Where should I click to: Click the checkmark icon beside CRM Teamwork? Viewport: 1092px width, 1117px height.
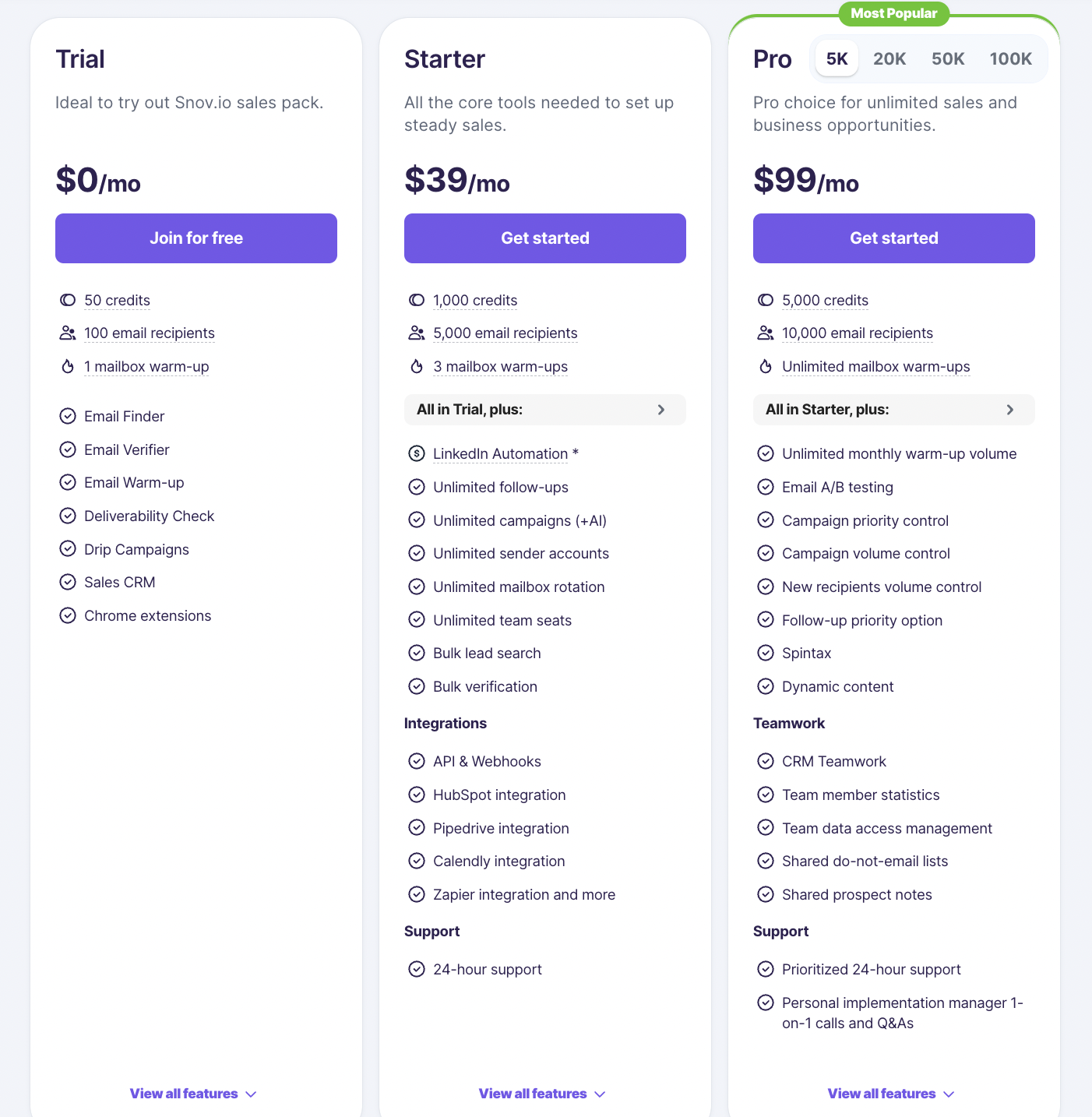point(765,761)
